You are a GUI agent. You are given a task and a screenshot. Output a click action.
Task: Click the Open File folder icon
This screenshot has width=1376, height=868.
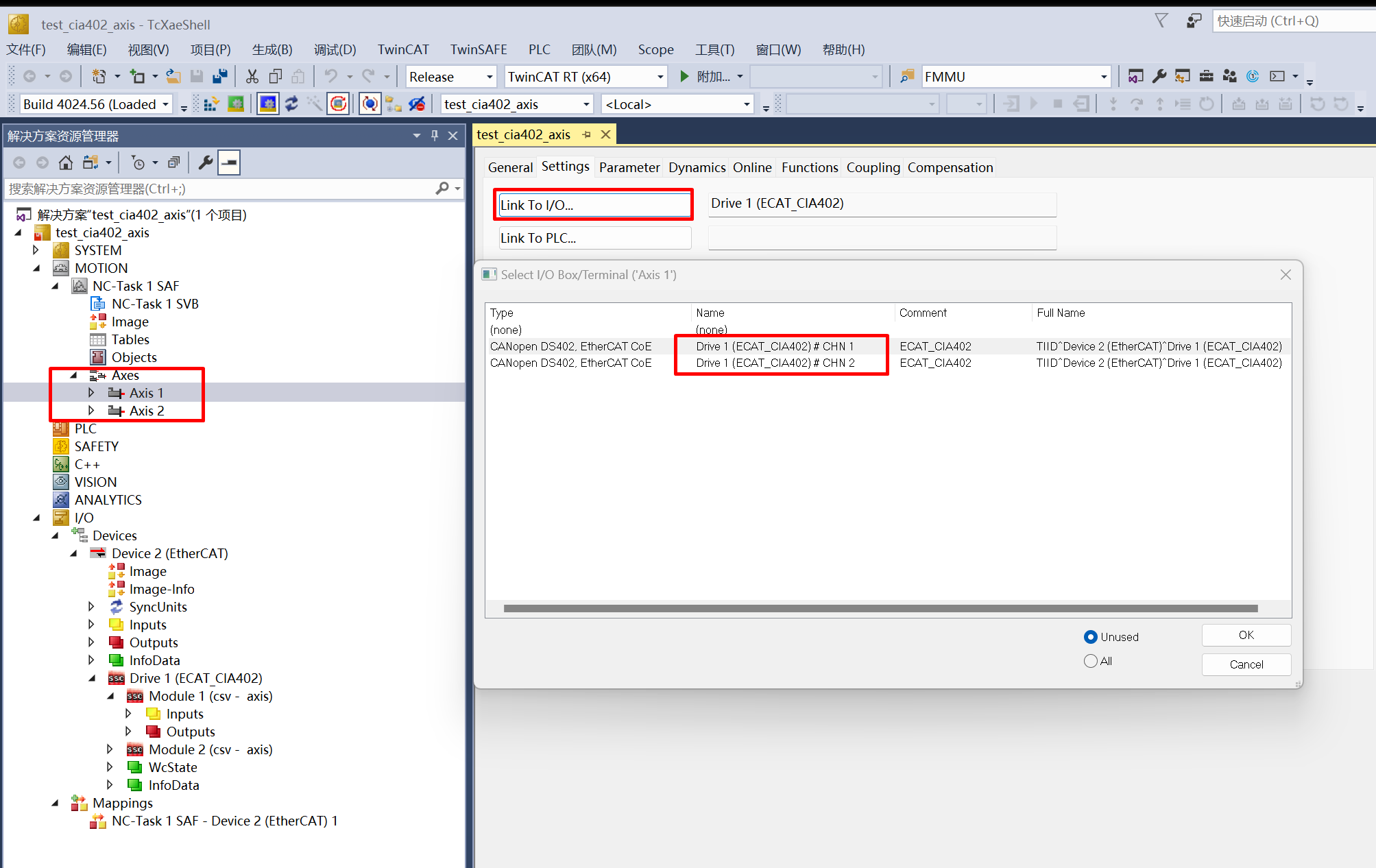173,76
